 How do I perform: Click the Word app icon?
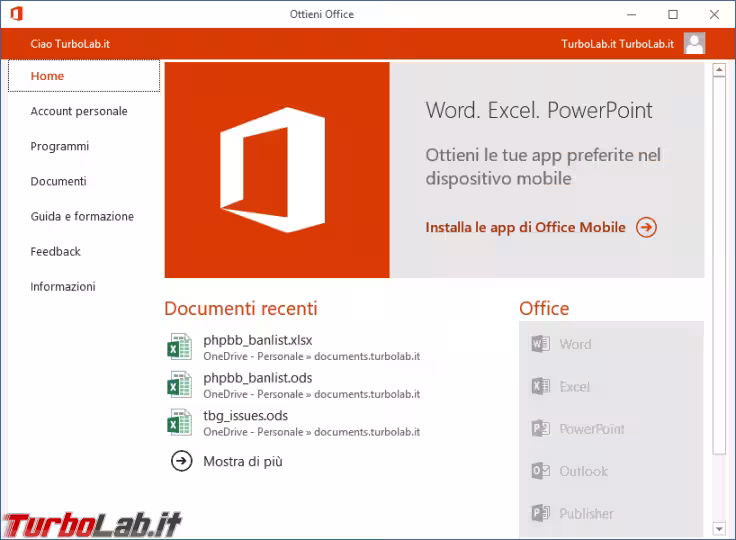pos(540,344)
